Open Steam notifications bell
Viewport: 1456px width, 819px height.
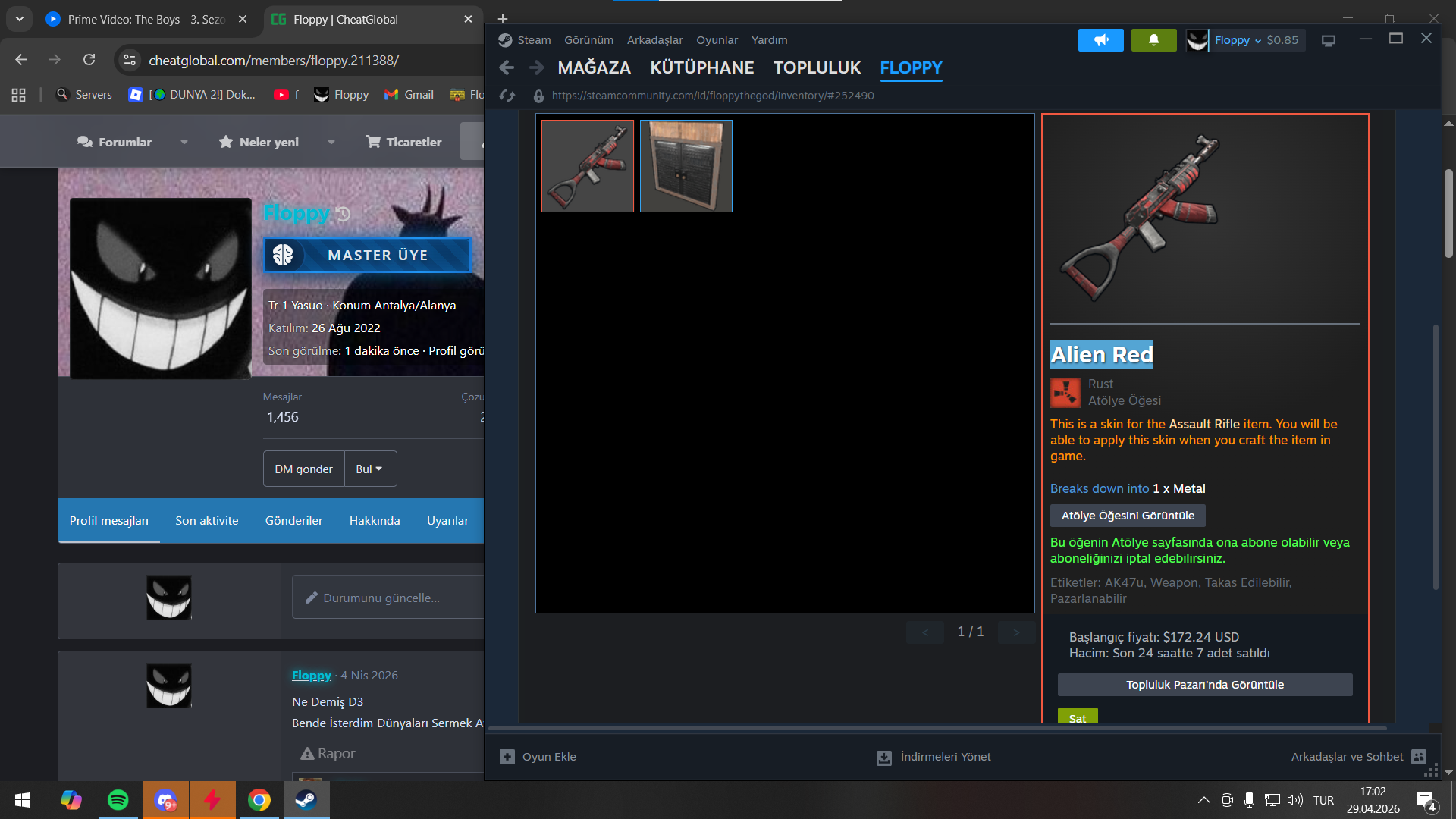pyautogui.click(x=1153, y=40)
